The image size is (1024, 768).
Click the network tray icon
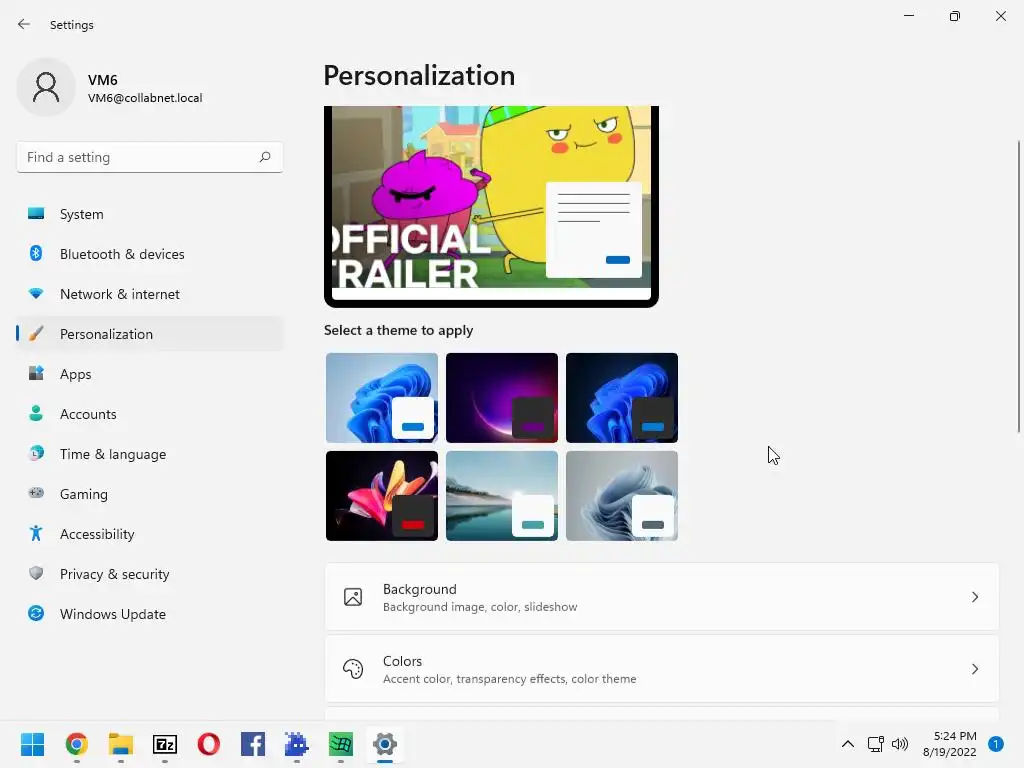pyautogui.click(x=875, y=744)
